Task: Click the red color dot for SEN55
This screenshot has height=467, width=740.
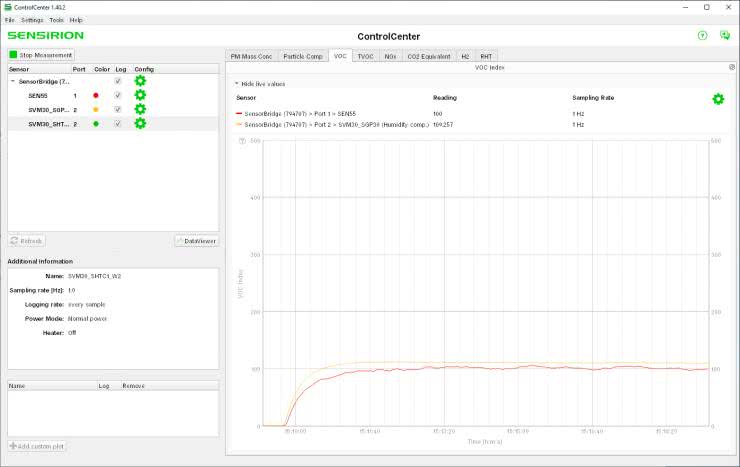Action: tap(95, 95)
